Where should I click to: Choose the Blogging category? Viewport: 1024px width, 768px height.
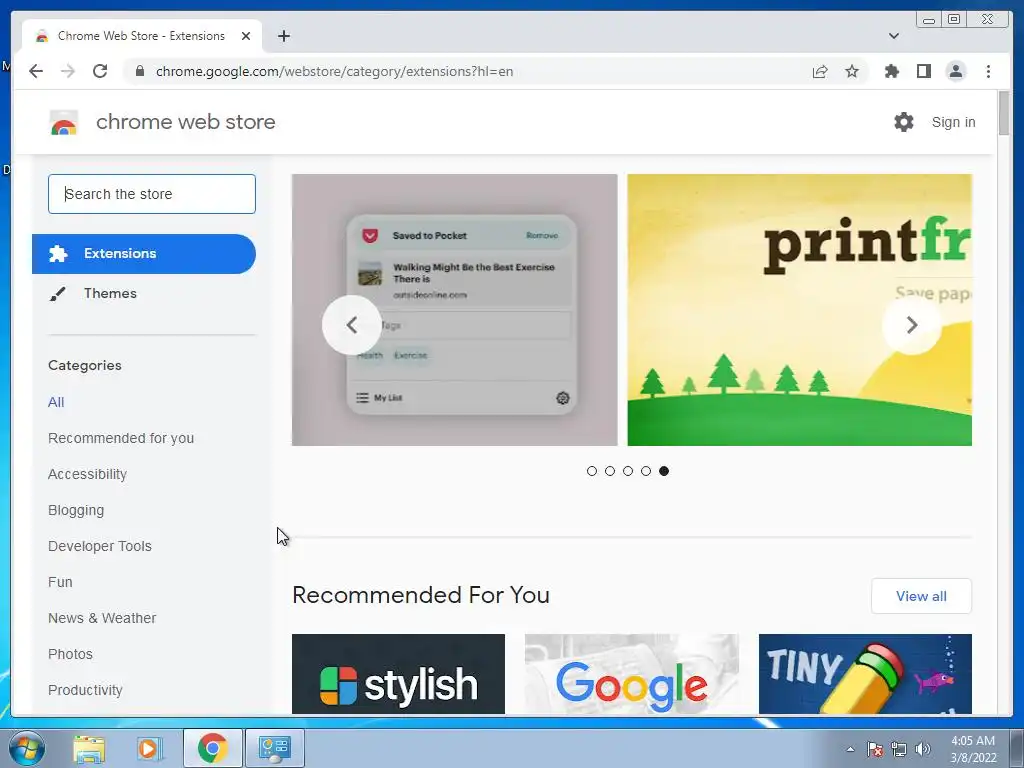(x=76, y=510)
